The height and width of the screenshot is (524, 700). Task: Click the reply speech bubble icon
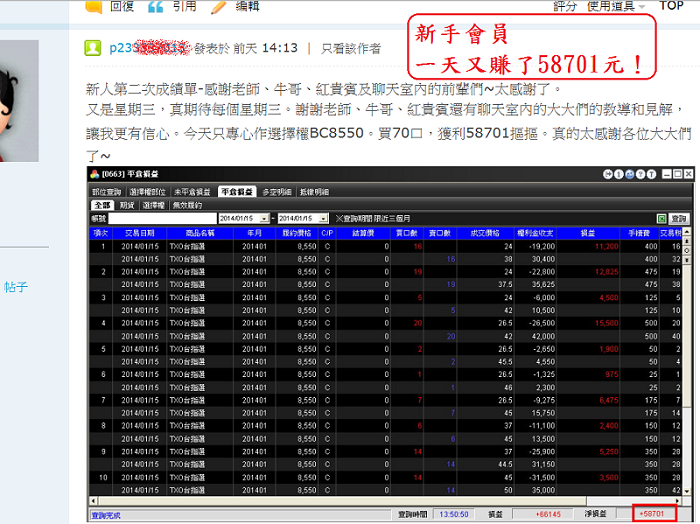(93, 6)
